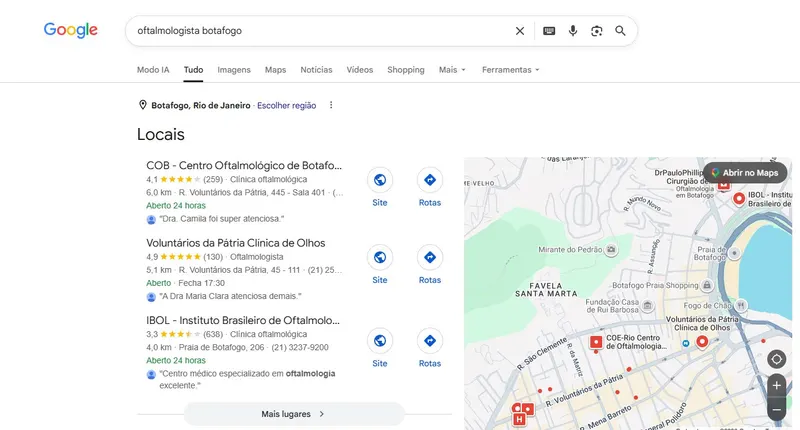Click review "Dra. Camila foi super atenciosa."
The width and height of the screenshot is (800, 430).
221,219
